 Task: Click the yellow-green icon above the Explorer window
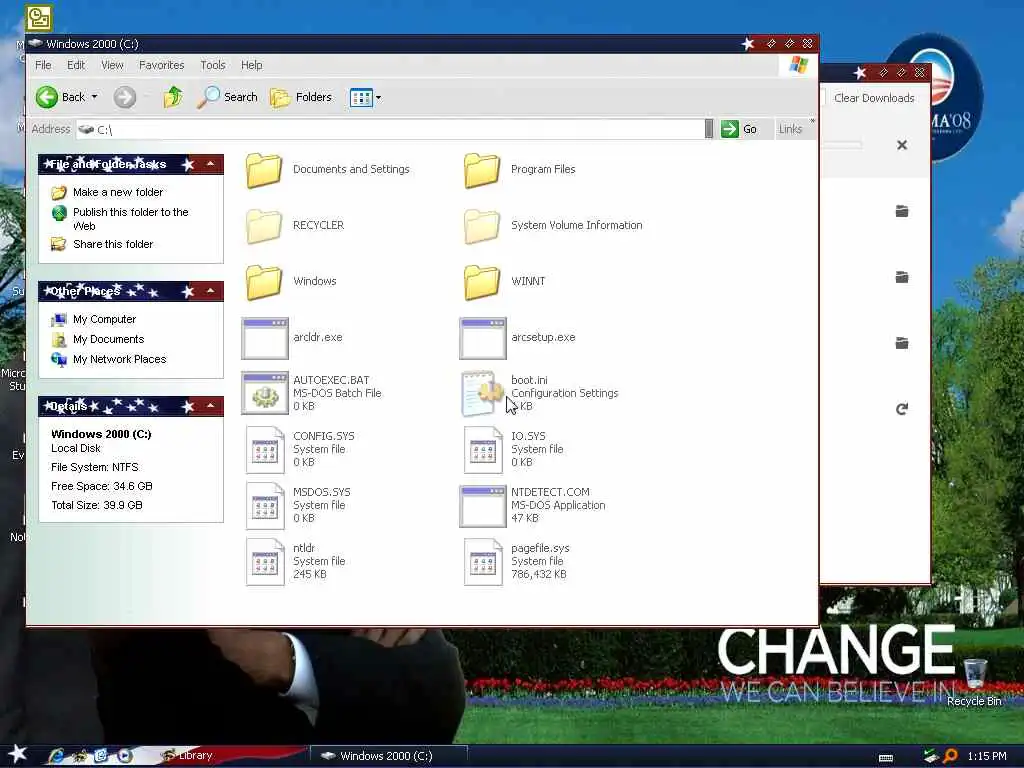pos(39,18)
